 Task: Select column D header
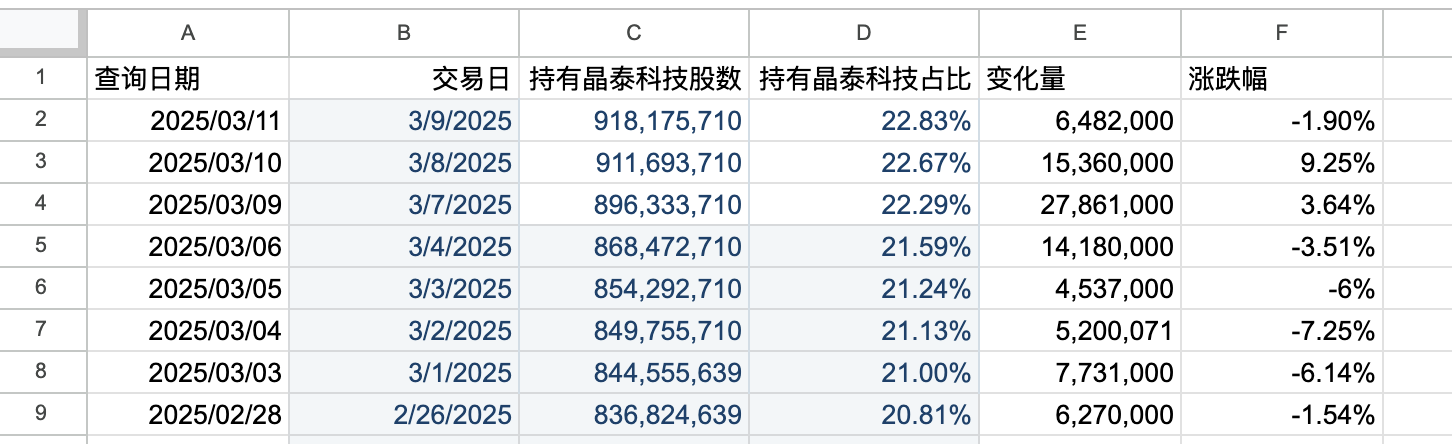point(863,33)
